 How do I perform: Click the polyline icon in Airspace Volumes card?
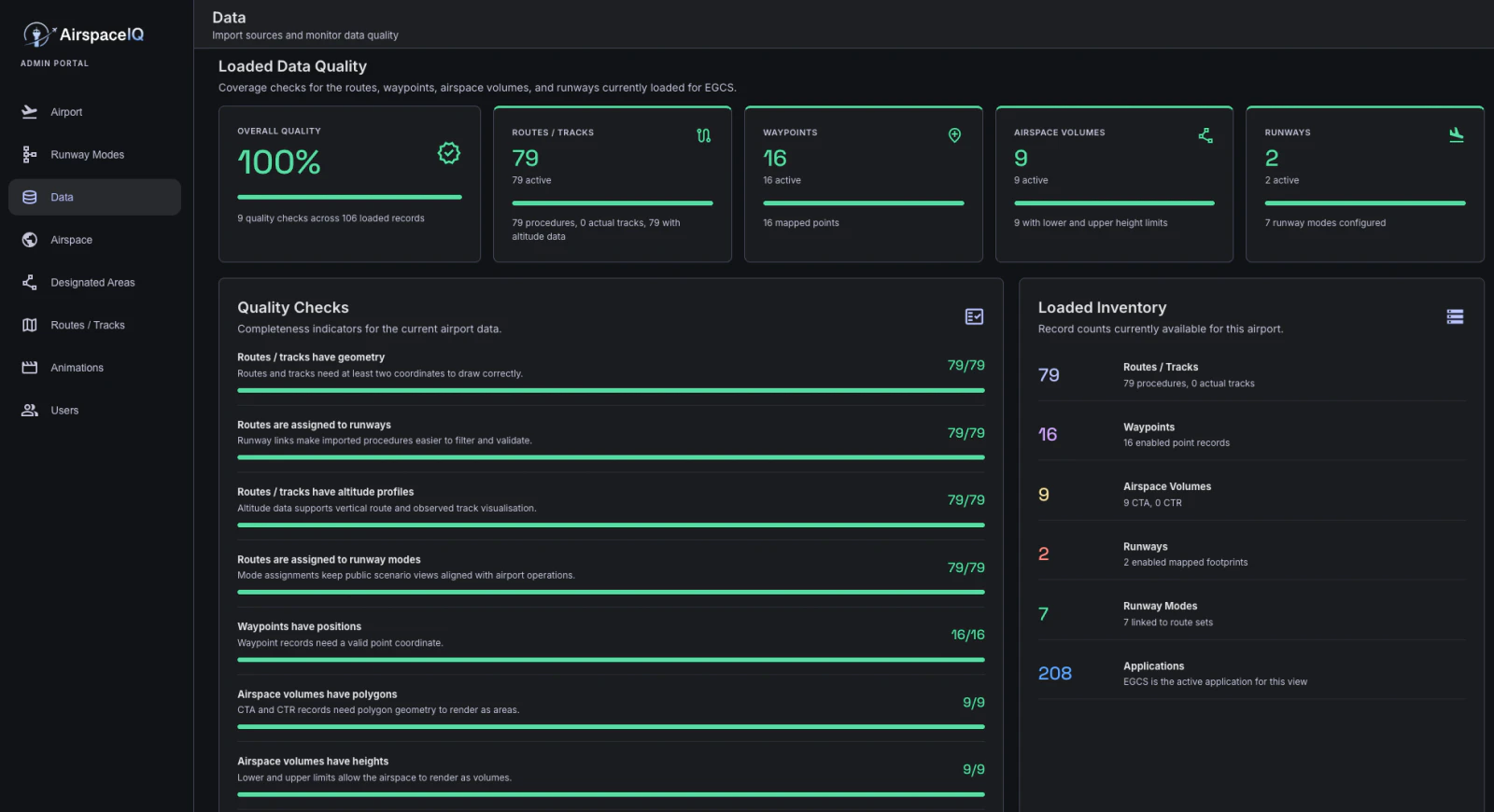pyautogui.click(x=1205, y=135)
